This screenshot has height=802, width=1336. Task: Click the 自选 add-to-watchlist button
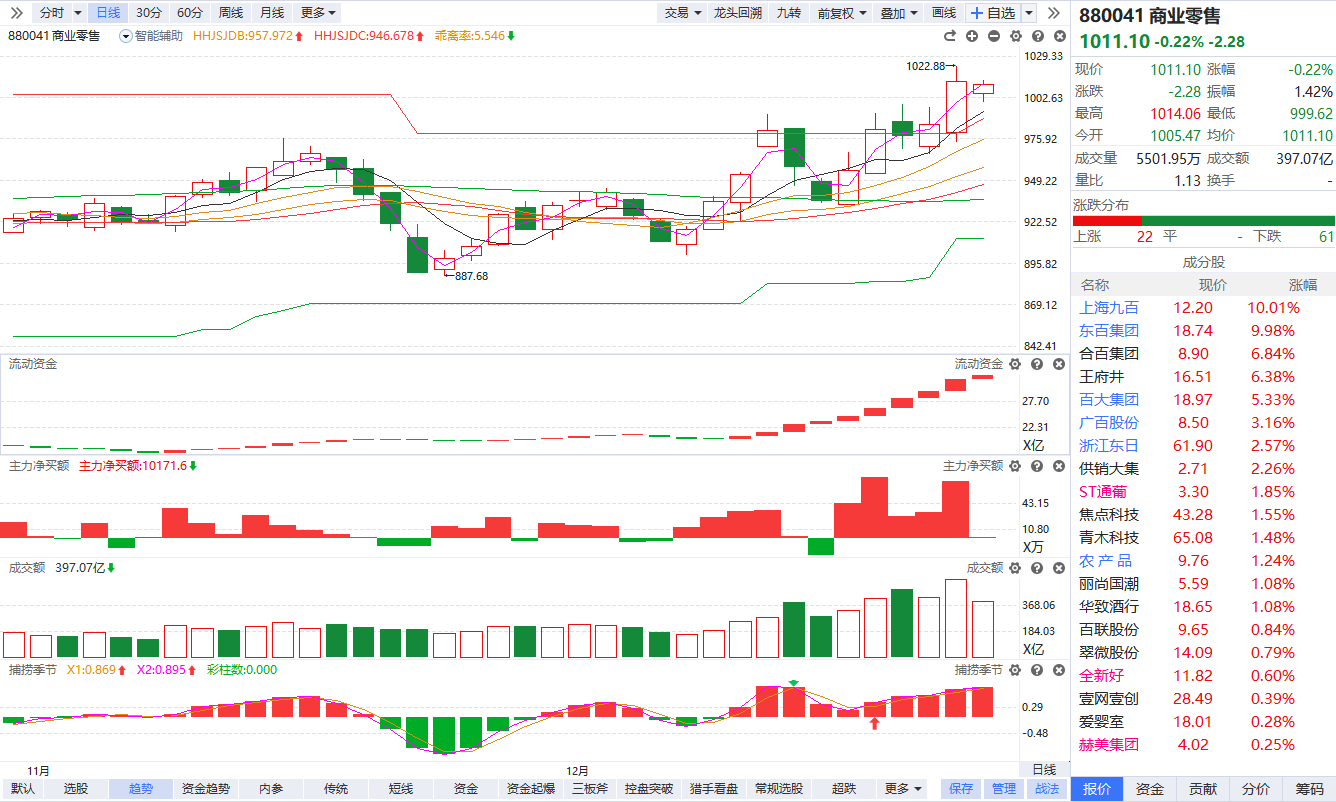tap(993, 13)
